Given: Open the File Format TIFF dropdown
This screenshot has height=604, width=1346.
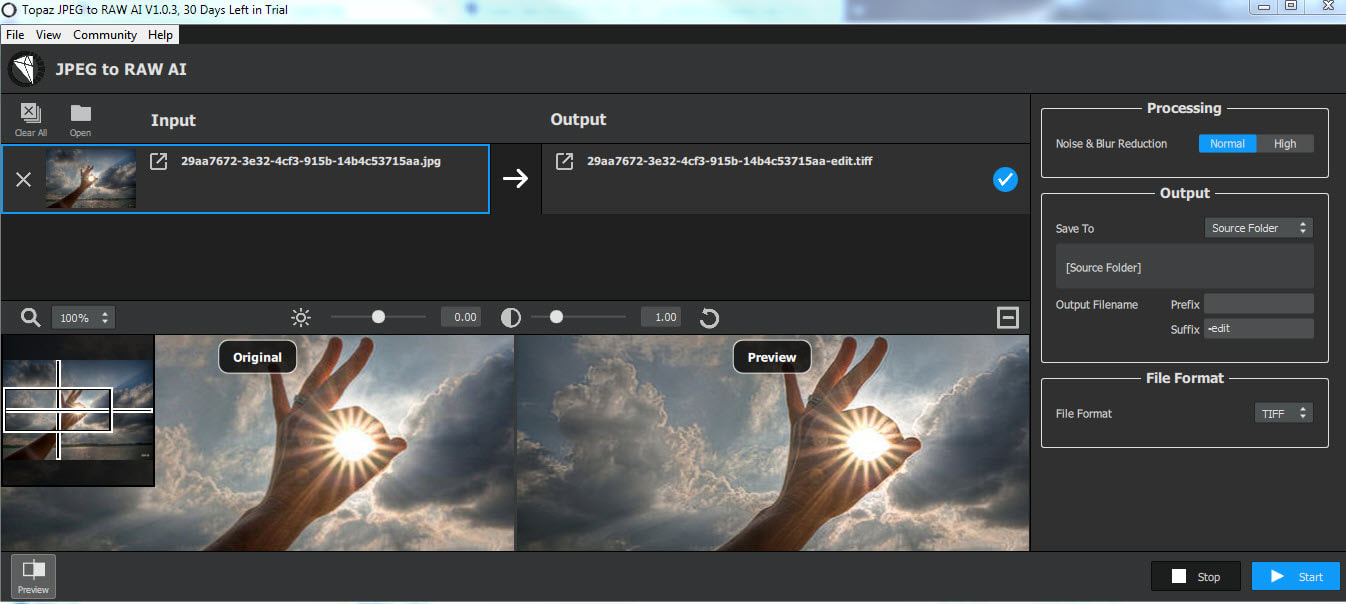Looking at the screenshot, I should [x=1284, y=413].
